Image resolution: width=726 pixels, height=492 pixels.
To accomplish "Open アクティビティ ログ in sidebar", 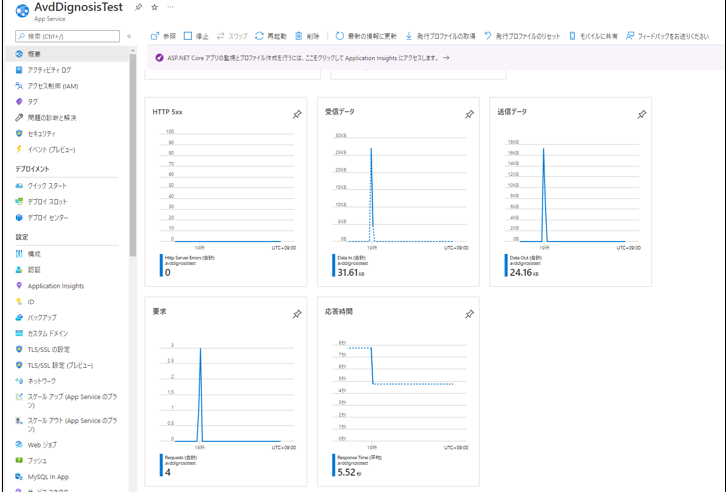I will tap(49, 70).
